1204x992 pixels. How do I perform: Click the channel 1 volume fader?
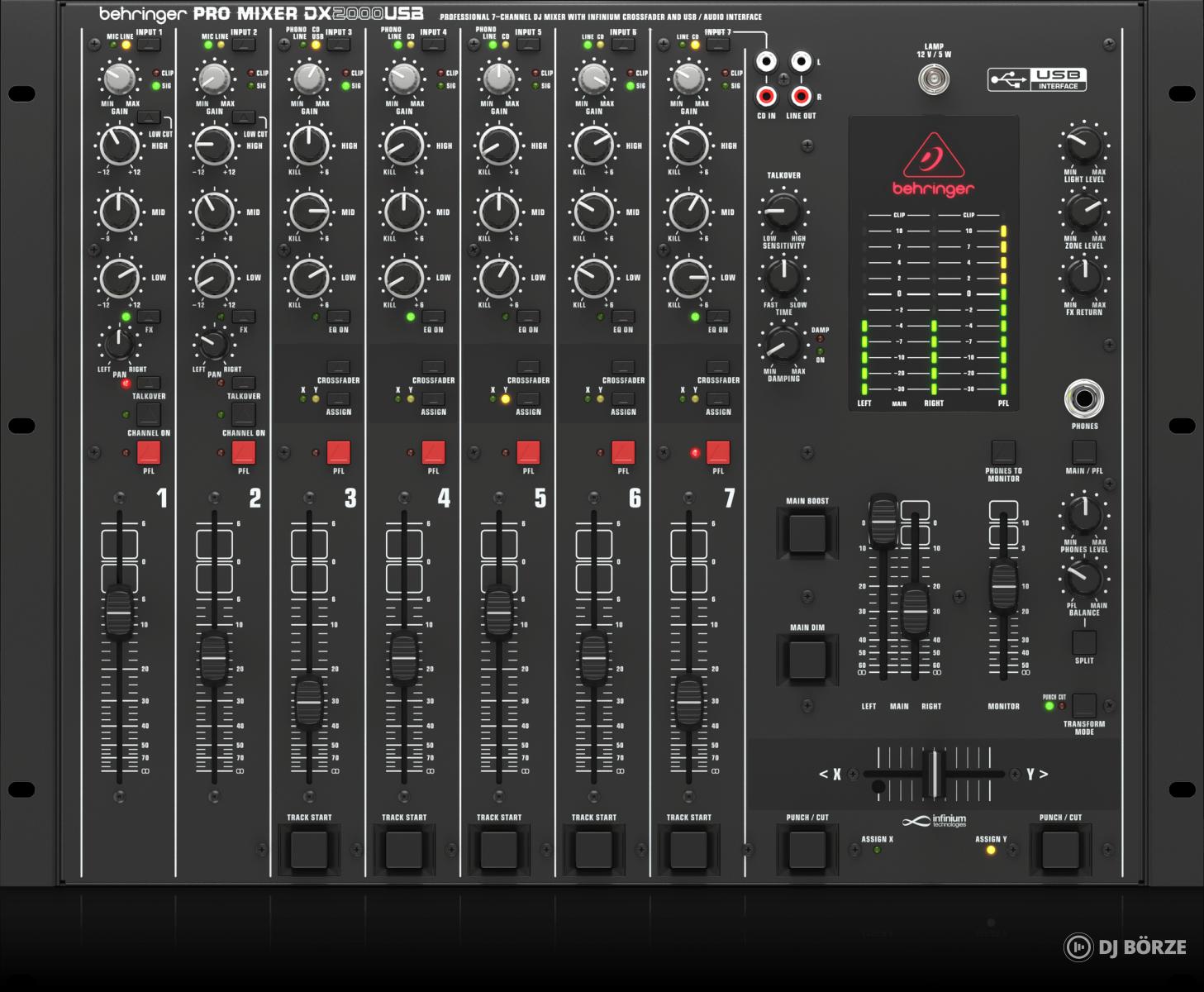119,613
